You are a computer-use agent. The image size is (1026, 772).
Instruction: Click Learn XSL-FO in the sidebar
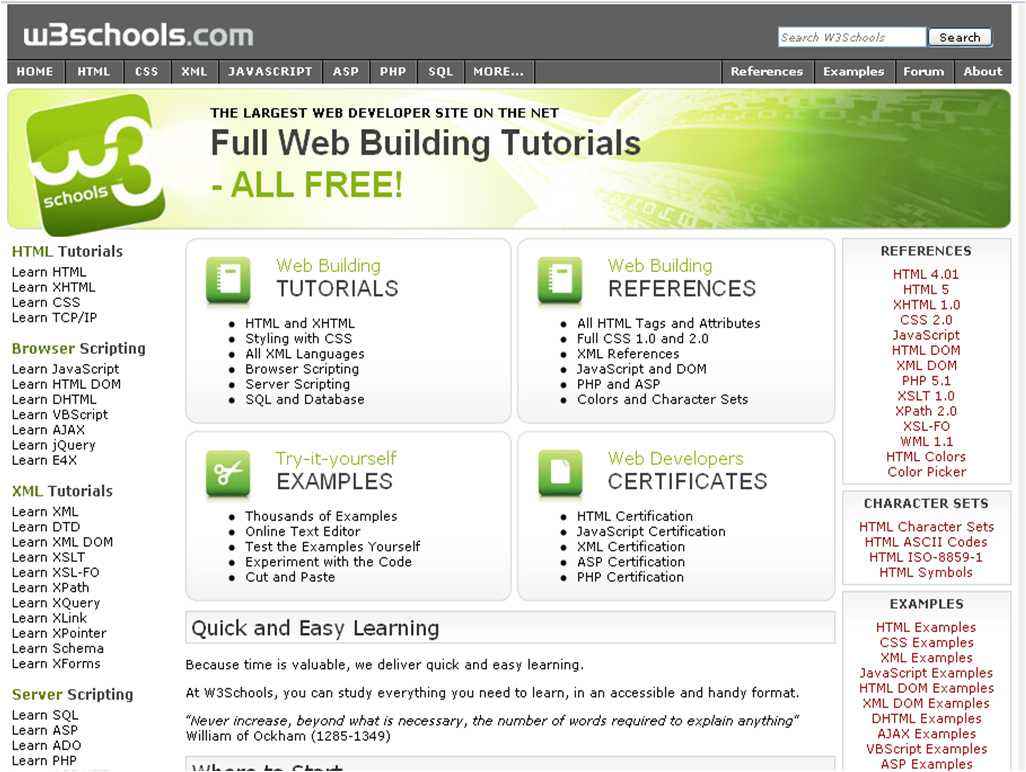pyautogui.click(x=54, y=572)
